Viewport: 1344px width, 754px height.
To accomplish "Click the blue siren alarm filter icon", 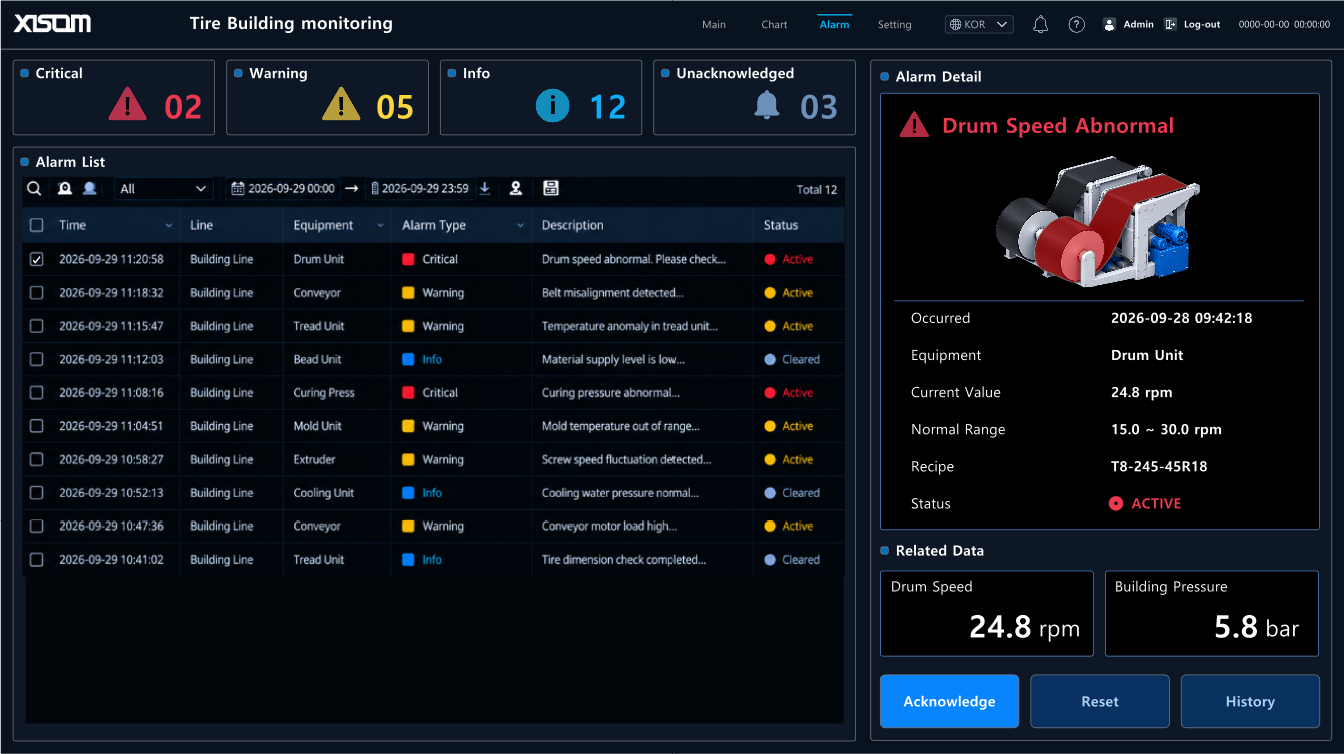I will pyautogui.click(x=90, y=188).
